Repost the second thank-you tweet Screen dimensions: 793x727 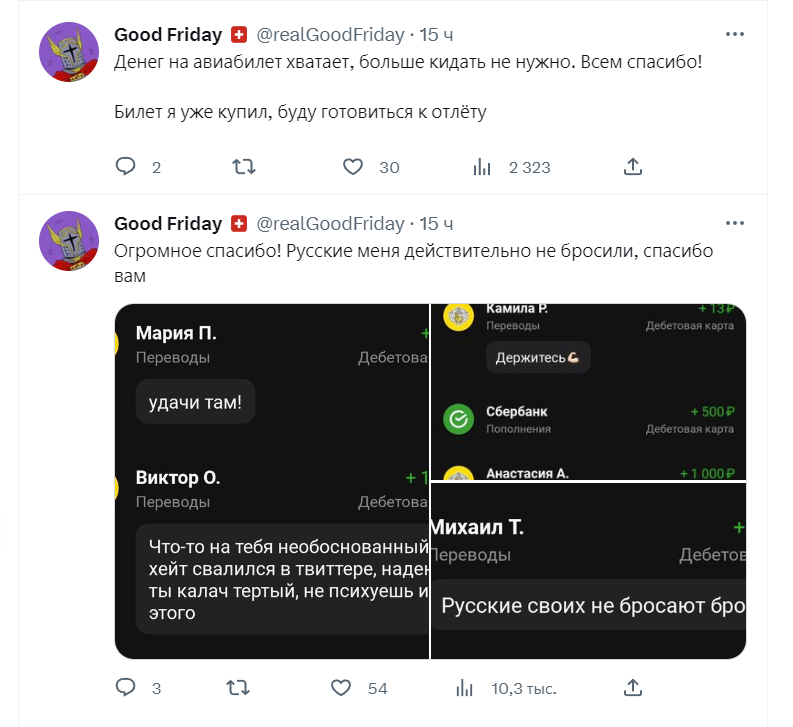tap(238, 688)
